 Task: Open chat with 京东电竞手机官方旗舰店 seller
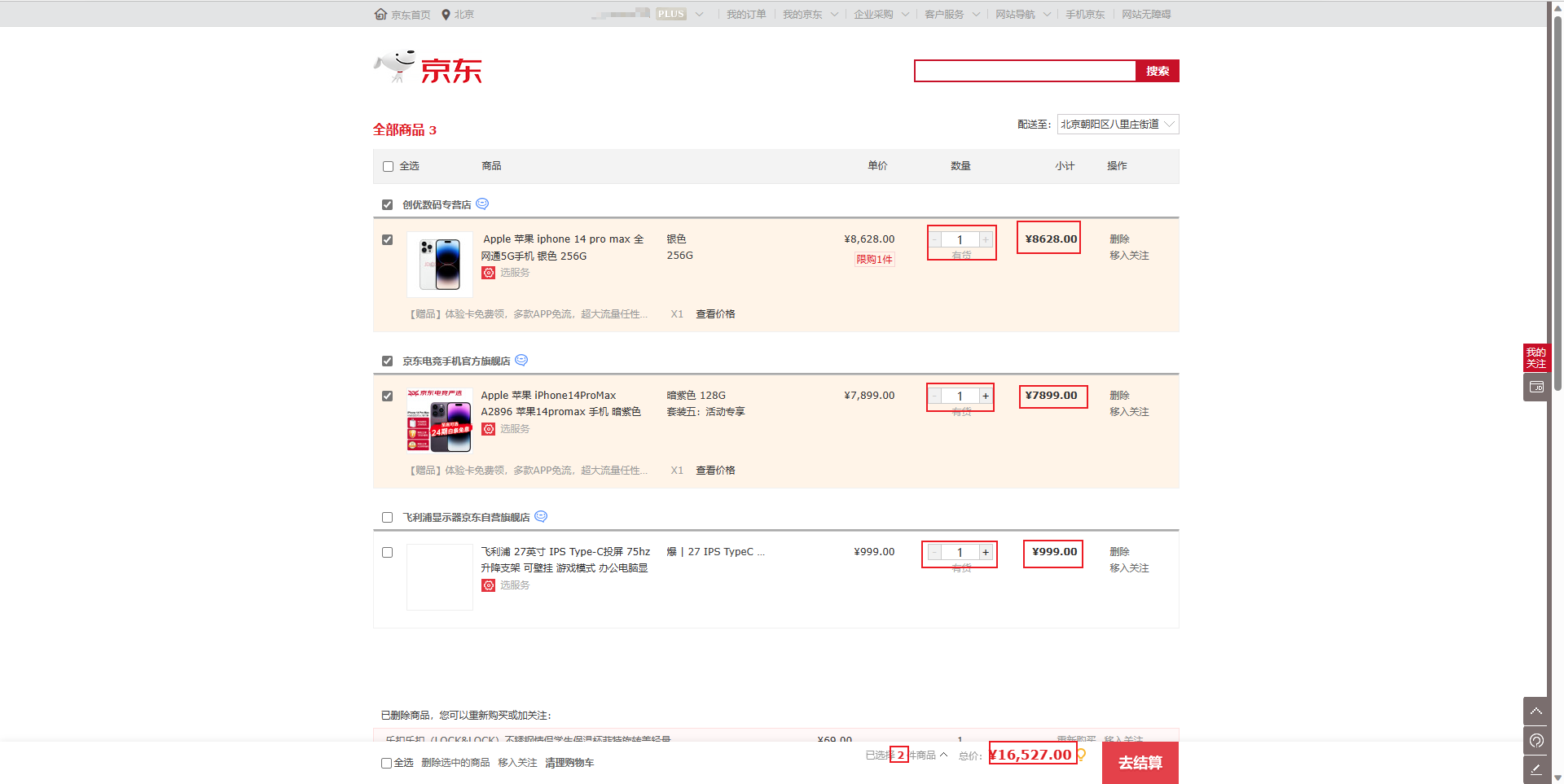(521, 360)
